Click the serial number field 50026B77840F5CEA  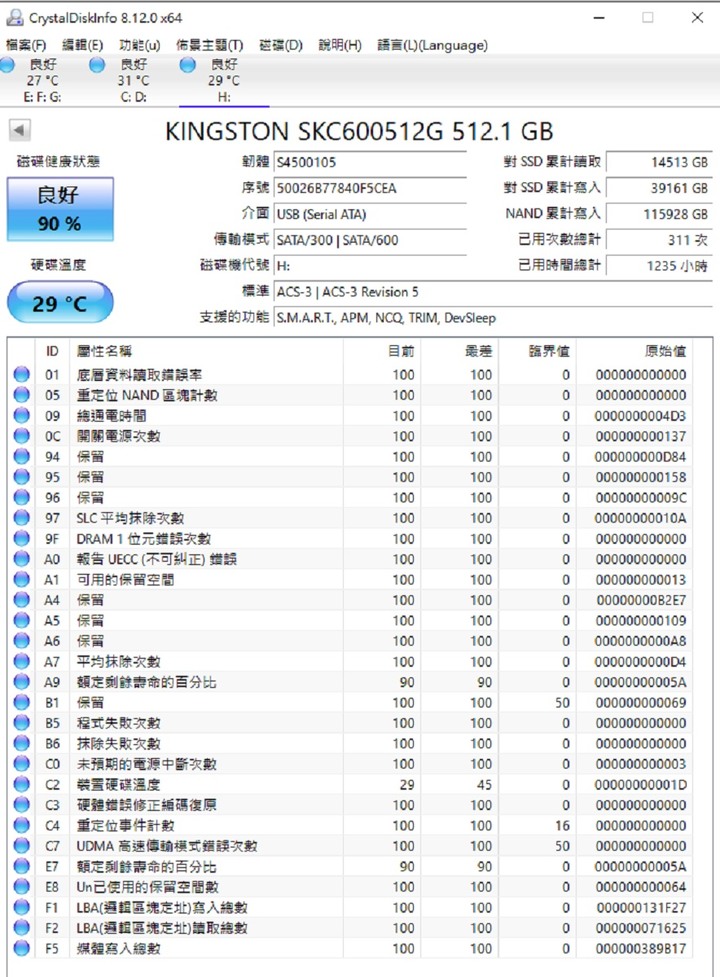tap(370, 188)
